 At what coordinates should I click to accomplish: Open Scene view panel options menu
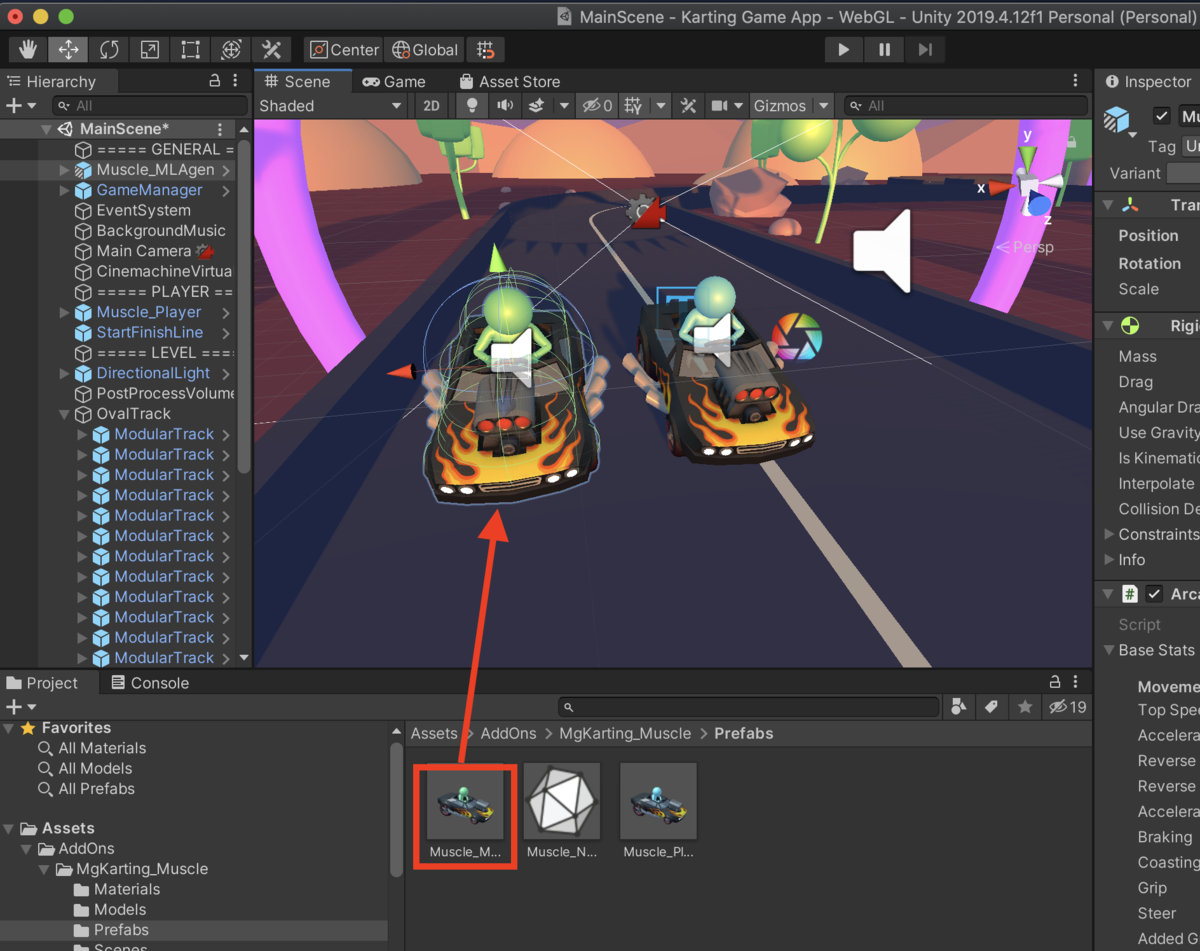[1076, 81]
